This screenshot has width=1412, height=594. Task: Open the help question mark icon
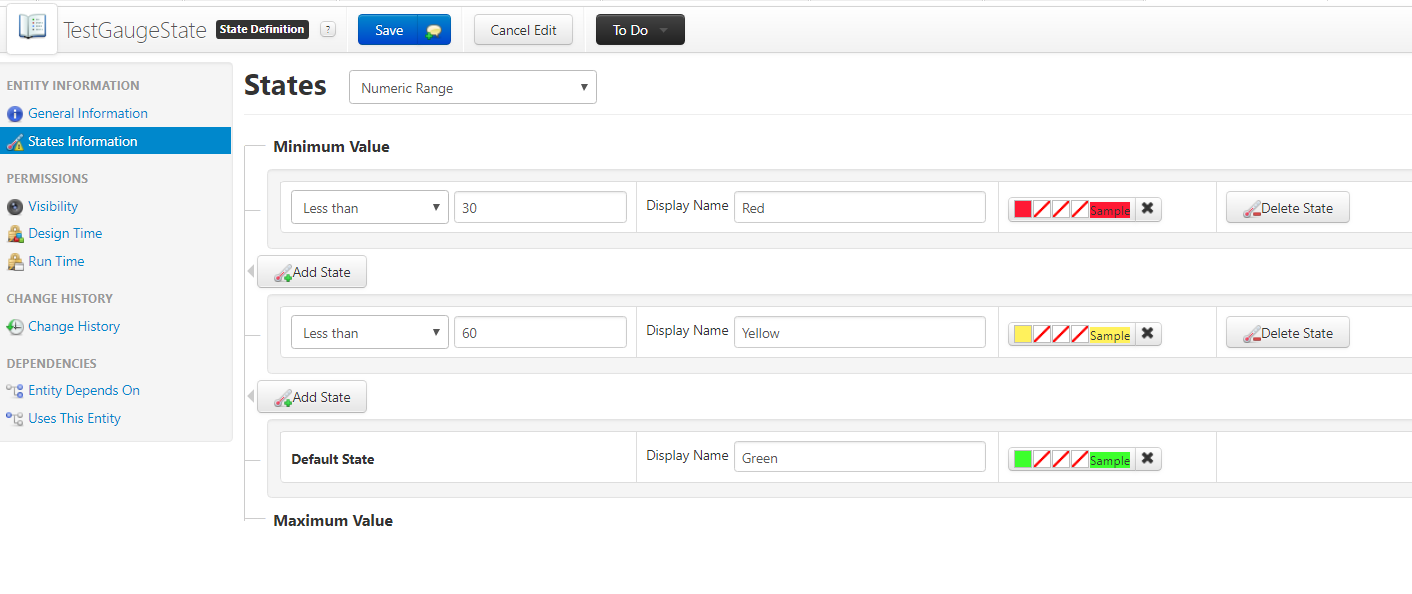(x=328, y=30)
